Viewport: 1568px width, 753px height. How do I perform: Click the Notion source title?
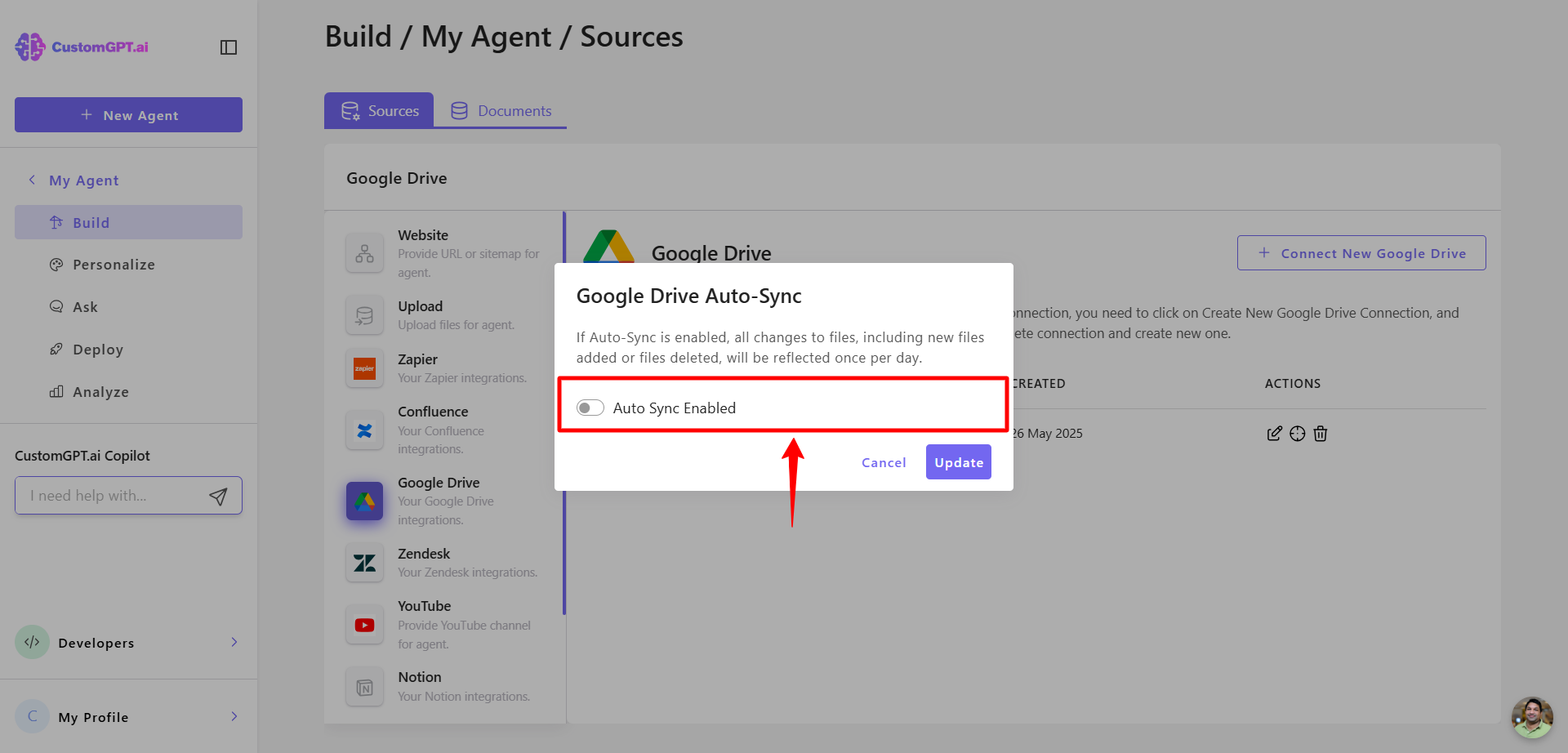(x=420, y=677)
